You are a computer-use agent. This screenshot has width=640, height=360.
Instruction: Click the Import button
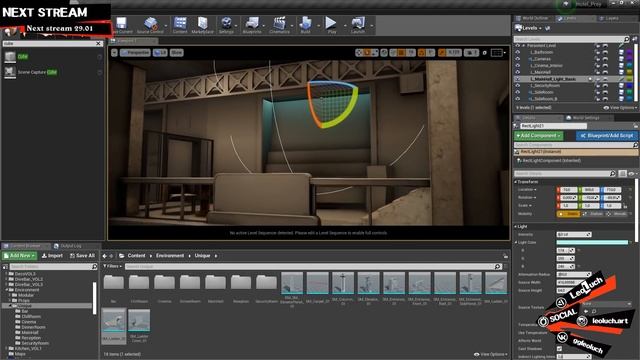pos(52,256)
